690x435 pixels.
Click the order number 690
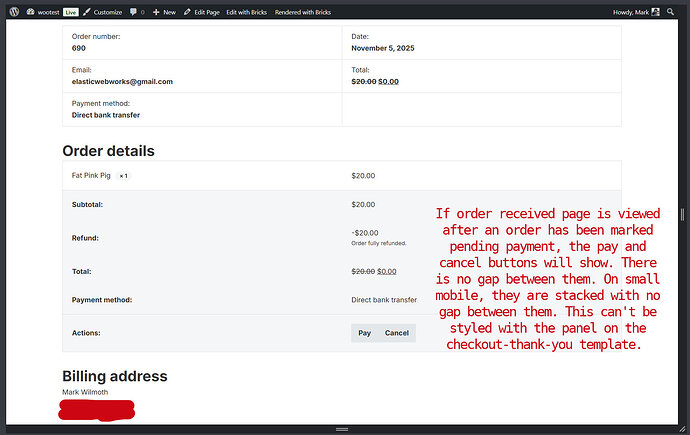click(x=79, y=48)
